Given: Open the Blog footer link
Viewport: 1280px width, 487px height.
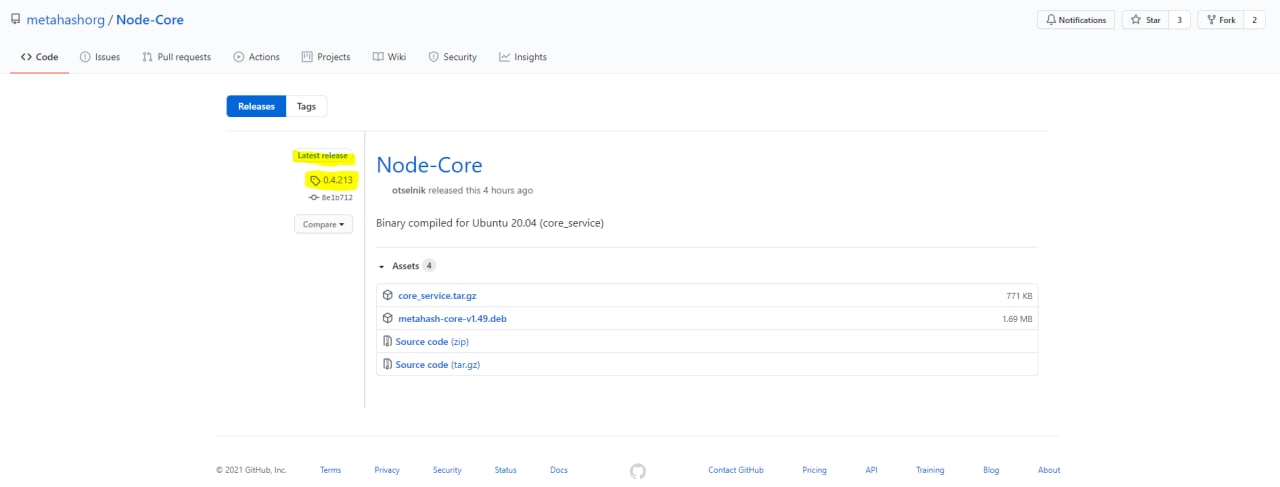Looking at the screenshot, I should (991, 470).
